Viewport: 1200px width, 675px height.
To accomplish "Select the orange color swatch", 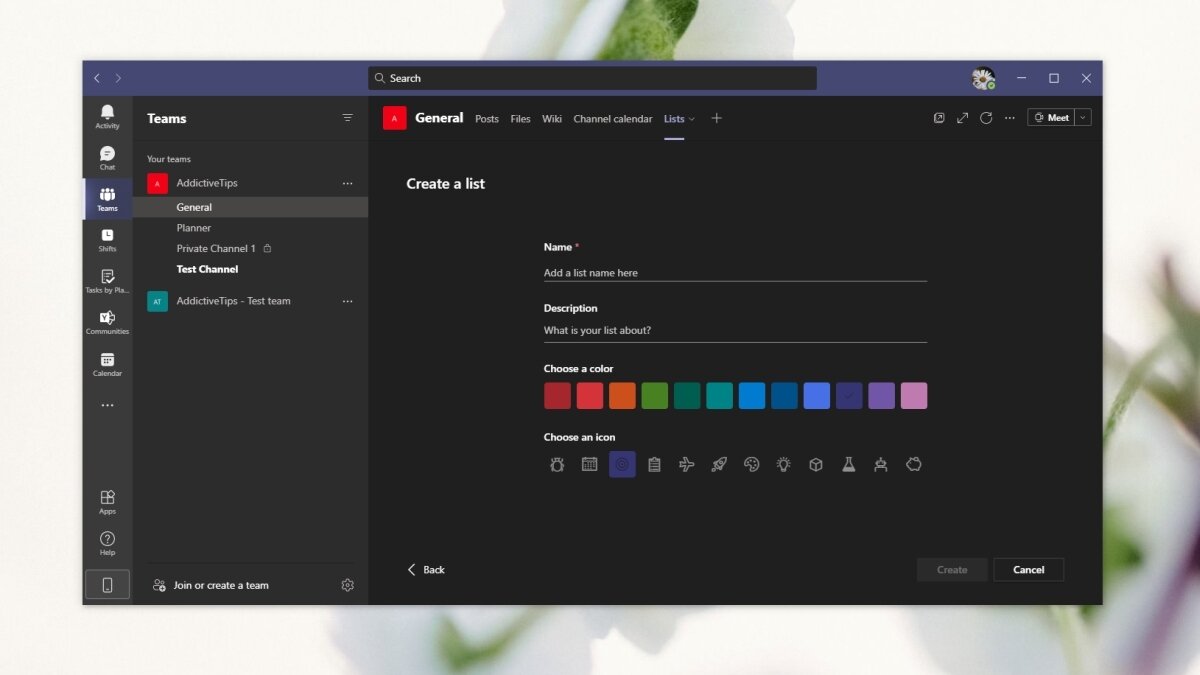I will 622,395.
